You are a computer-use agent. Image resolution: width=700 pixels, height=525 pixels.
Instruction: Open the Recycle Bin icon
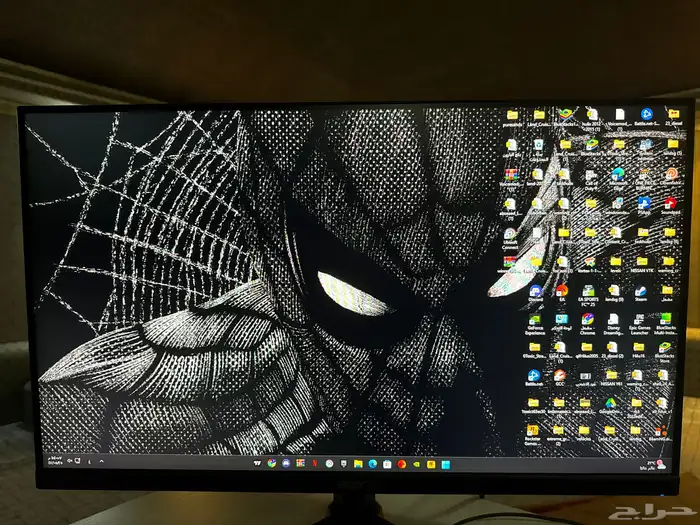(538, 145)
